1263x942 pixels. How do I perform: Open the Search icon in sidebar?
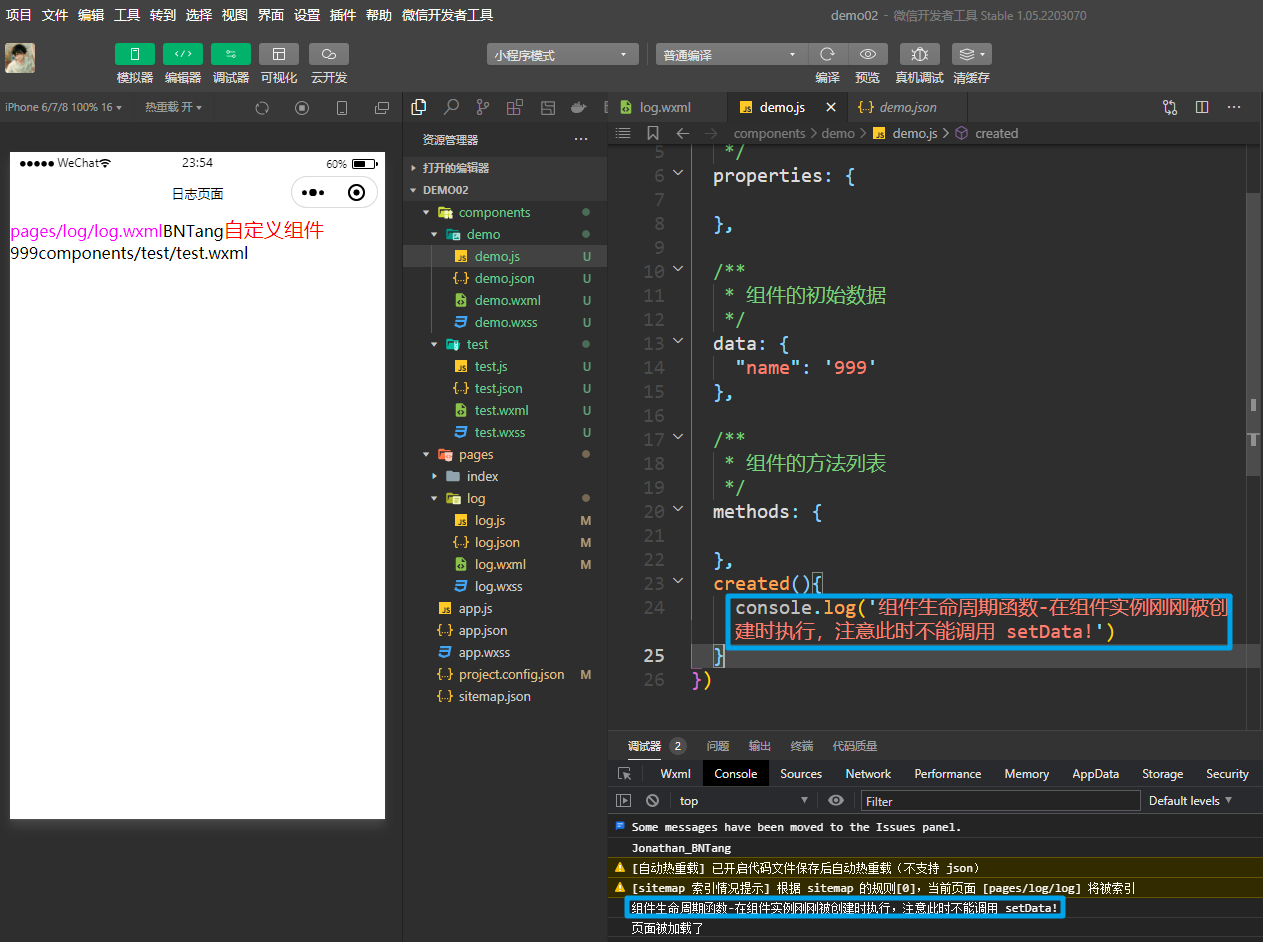click(451, 107)
